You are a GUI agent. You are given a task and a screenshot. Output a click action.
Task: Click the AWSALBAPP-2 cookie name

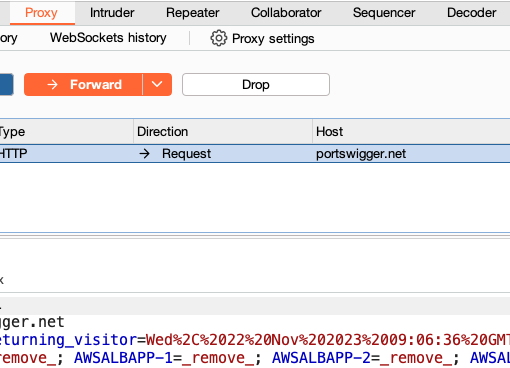pyautogui.click(x=321, y=358)
